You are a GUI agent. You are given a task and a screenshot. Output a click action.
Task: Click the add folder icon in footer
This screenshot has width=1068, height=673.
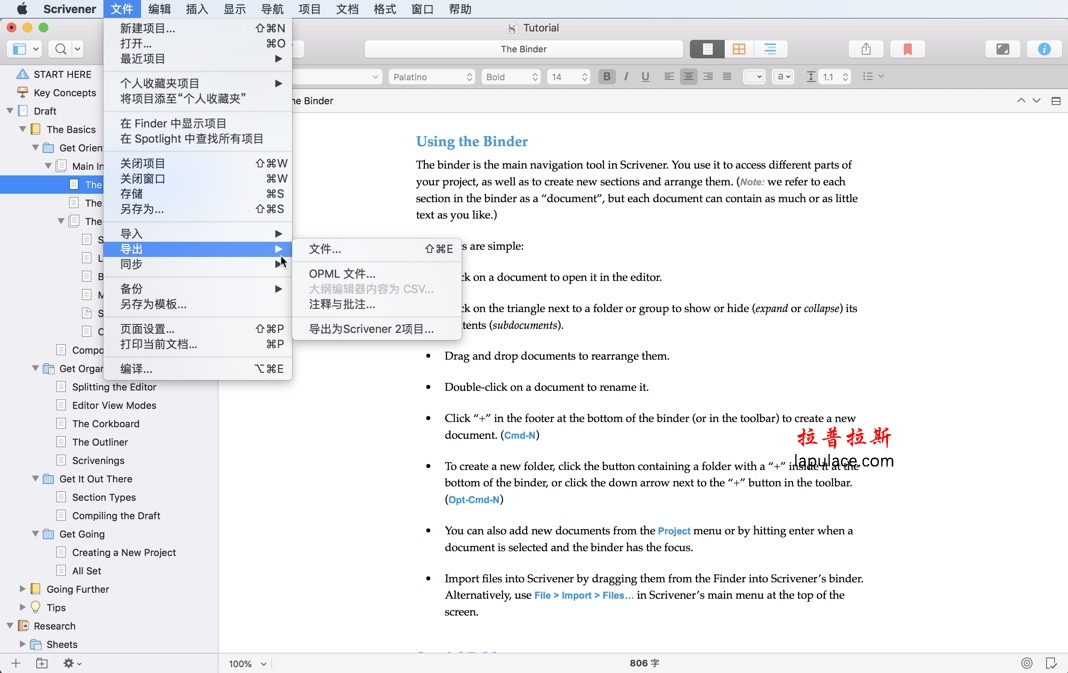pyautogui.click(x=42, y=663)
